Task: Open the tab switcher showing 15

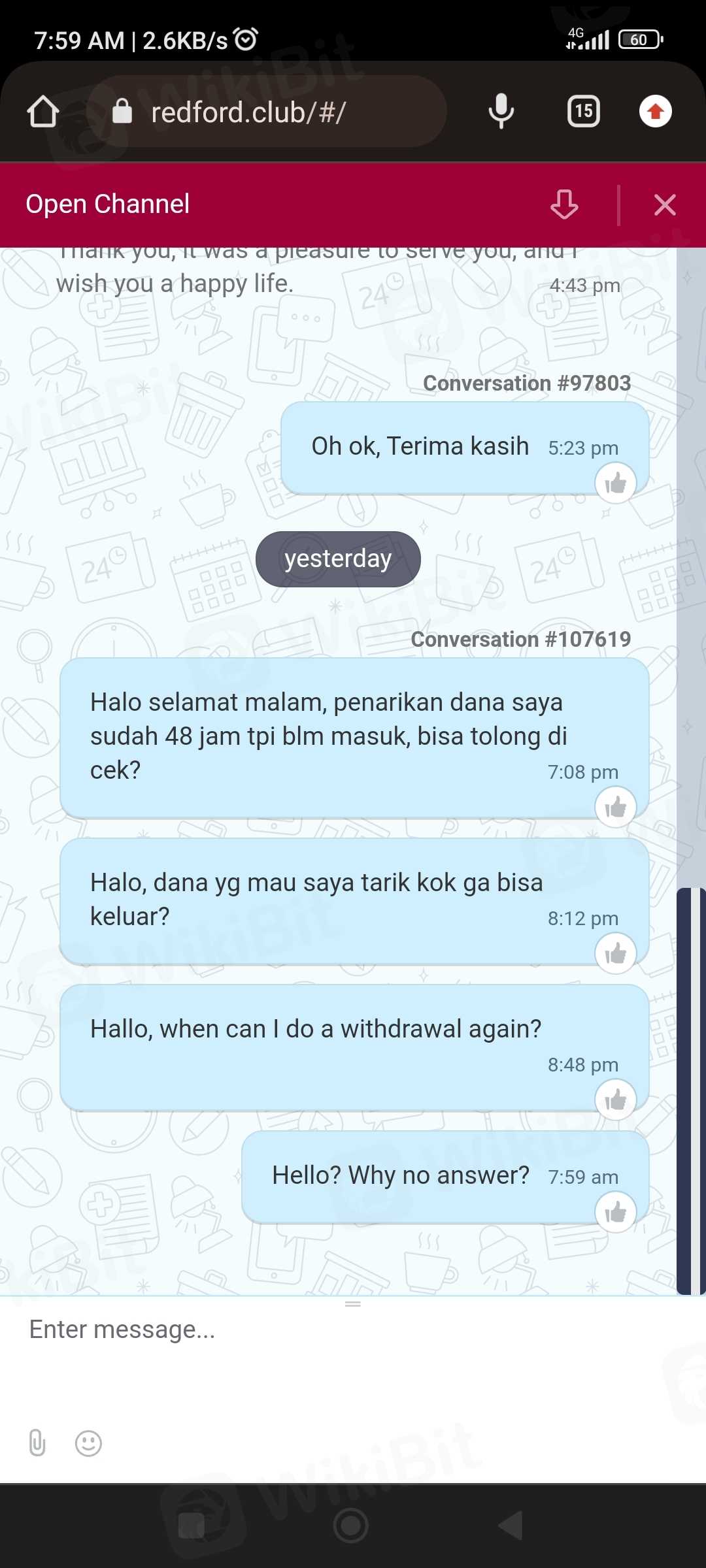Action: tap(584, 111)
